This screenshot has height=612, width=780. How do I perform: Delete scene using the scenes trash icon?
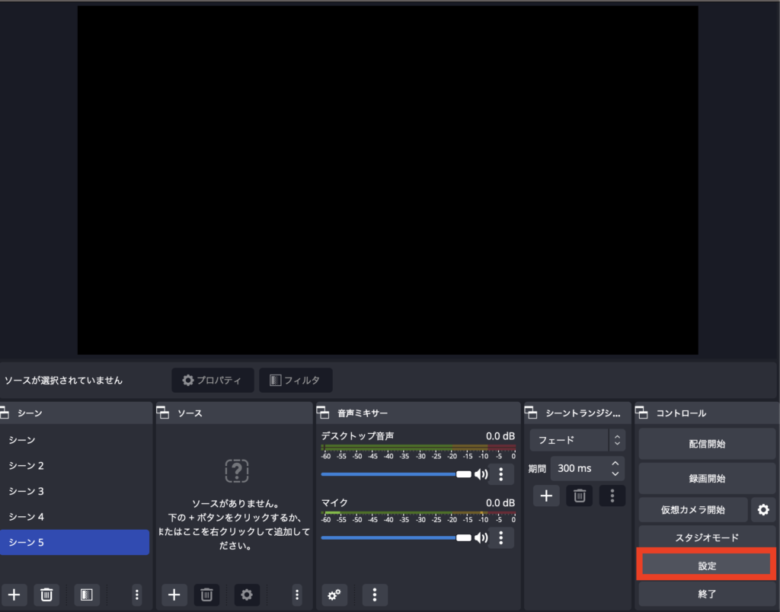[x=46, y=595]
